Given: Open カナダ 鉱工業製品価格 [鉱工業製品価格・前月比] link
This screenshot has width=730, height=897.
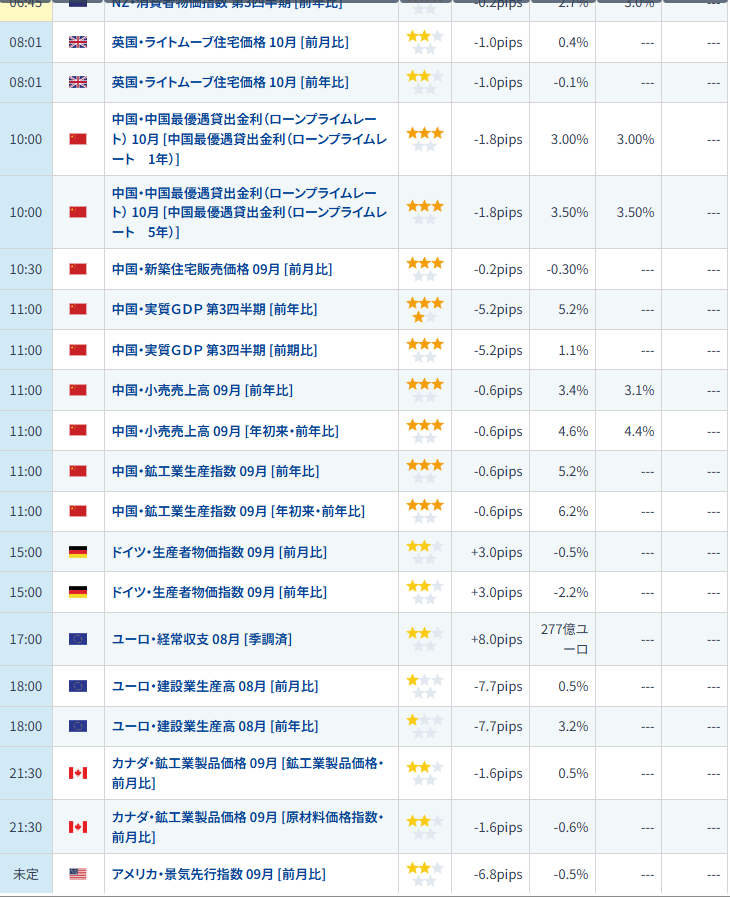Looking at the screenshot, I should [x=247, y=773].
